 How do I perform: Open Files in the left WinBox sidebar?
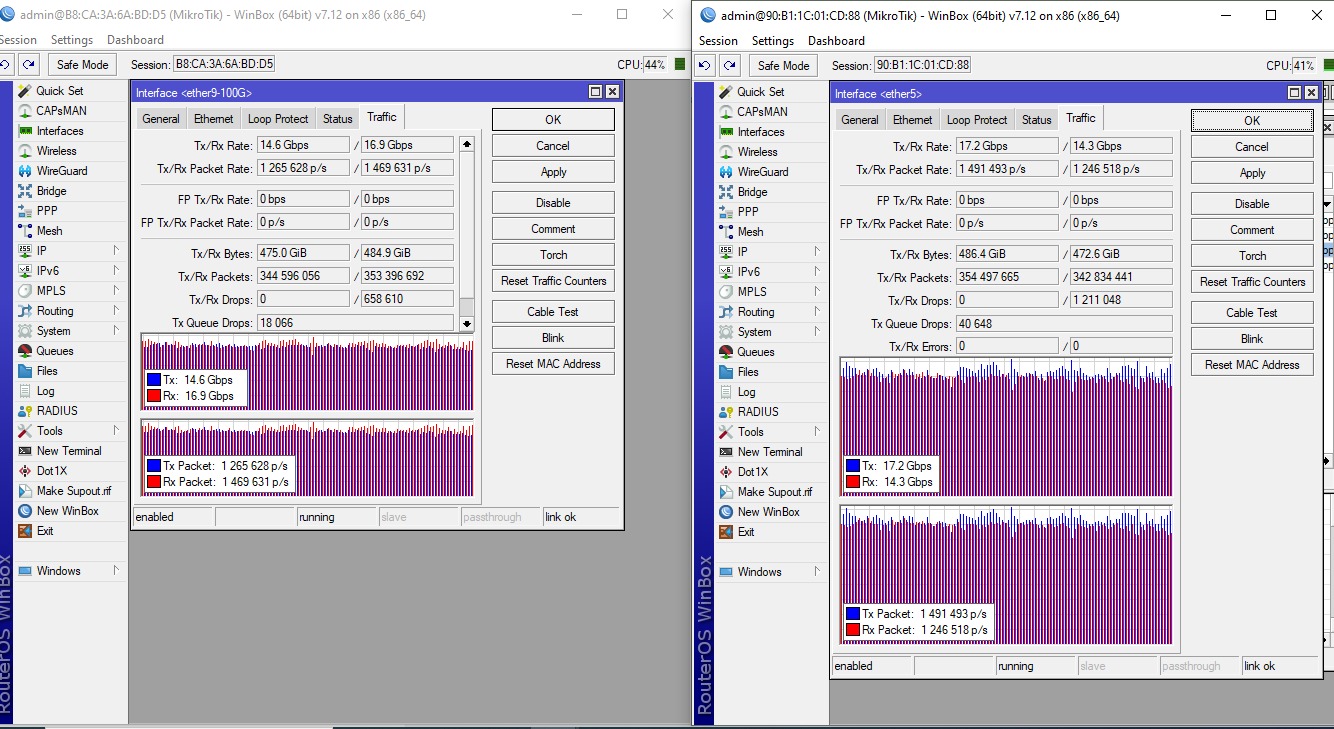point(47,371)
